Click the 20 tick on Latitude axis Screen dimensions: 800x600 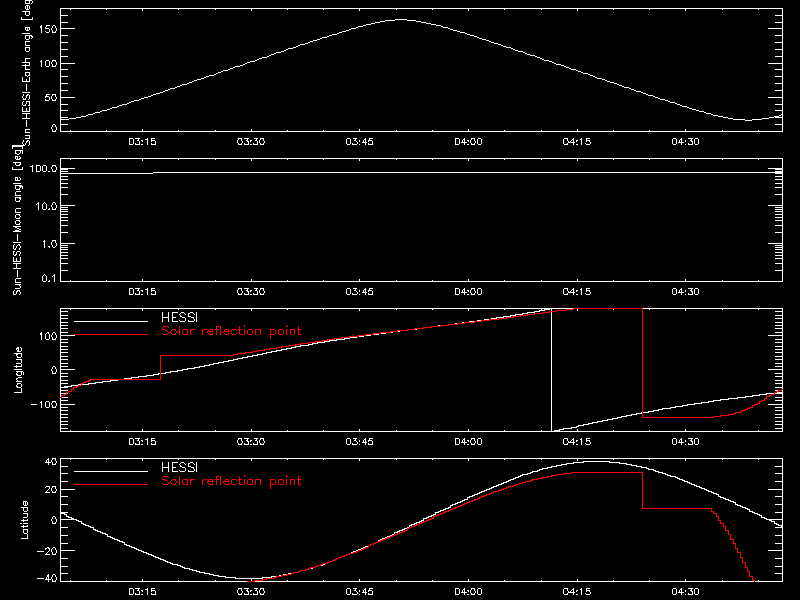pos(51,490)
